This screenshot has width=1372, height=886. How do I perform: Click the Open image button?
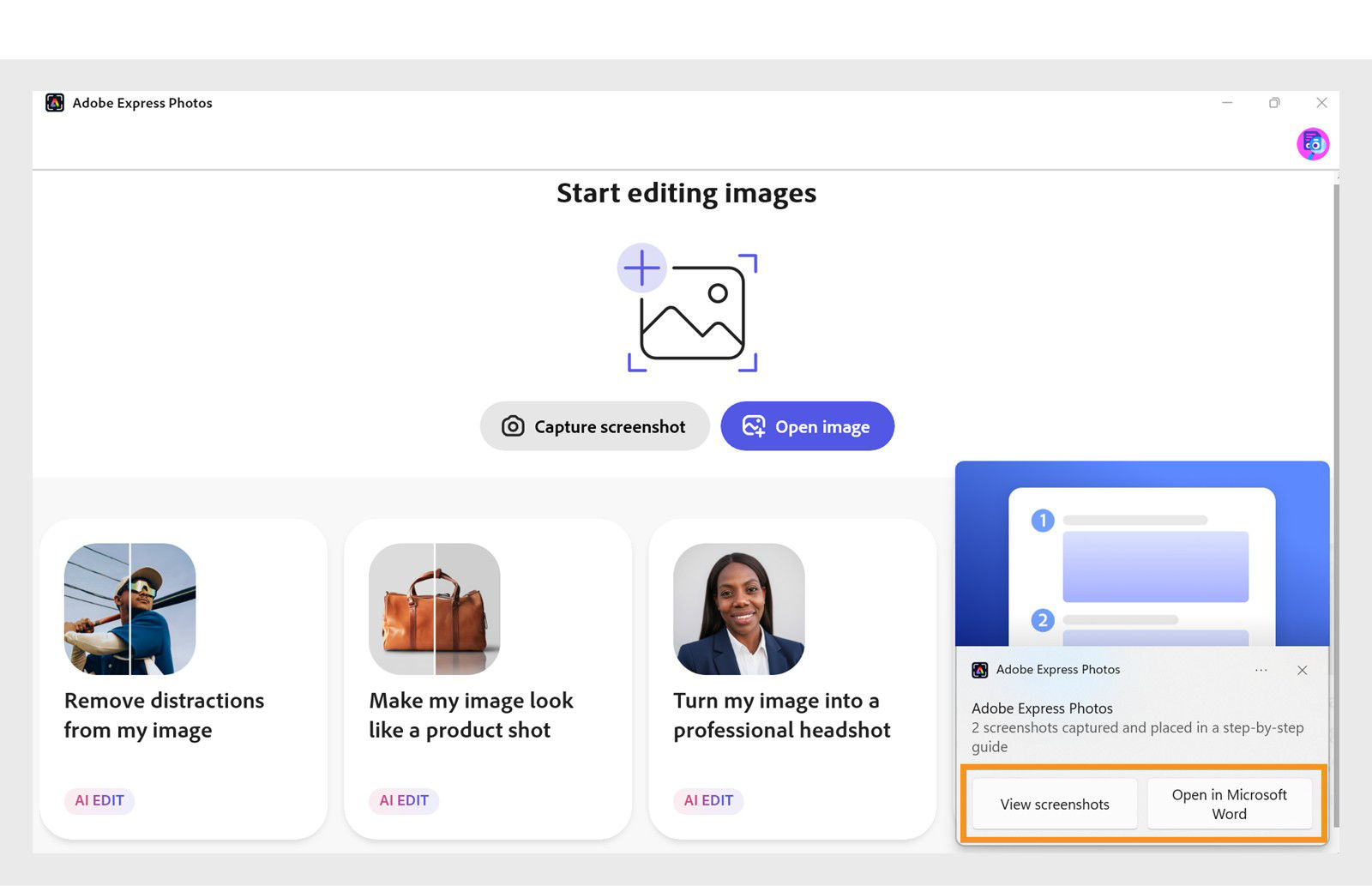807,426
